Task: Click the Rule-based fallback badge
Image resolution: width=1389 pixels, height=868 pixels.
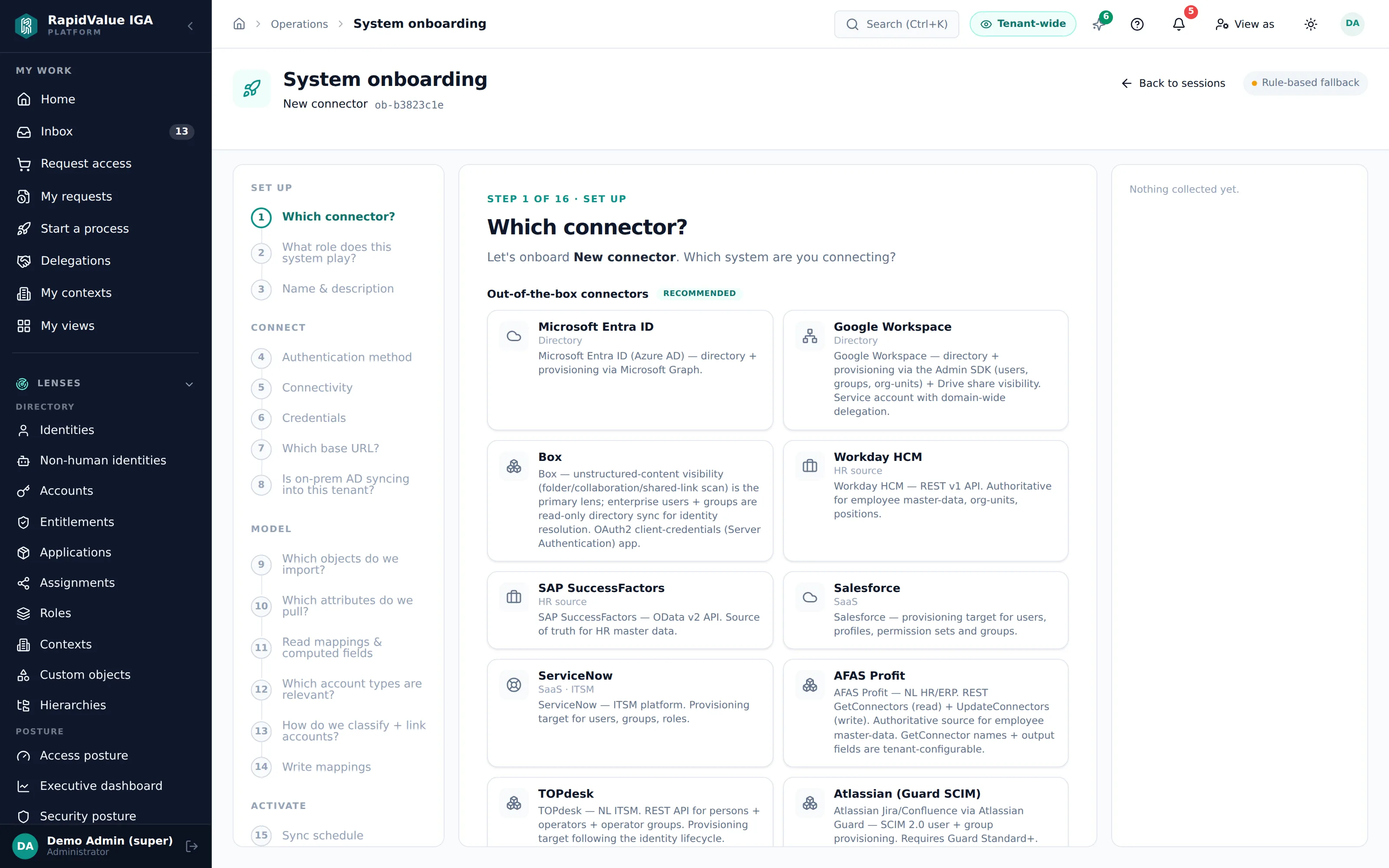Action: [1305, 82]
